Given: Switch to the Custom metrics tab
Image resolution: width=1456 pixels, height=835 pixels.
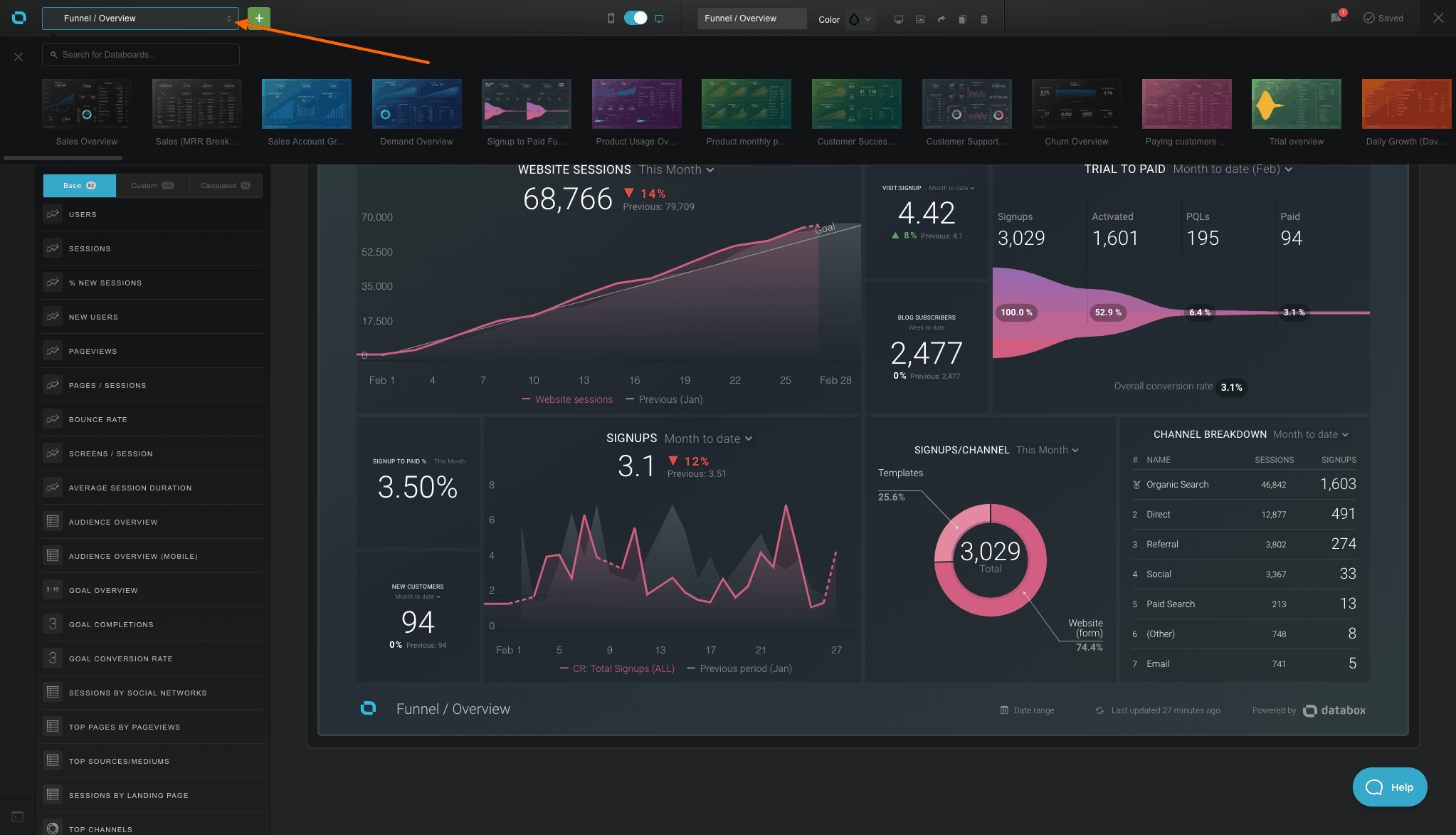Looking at the screenshot, I should [152, 185].
